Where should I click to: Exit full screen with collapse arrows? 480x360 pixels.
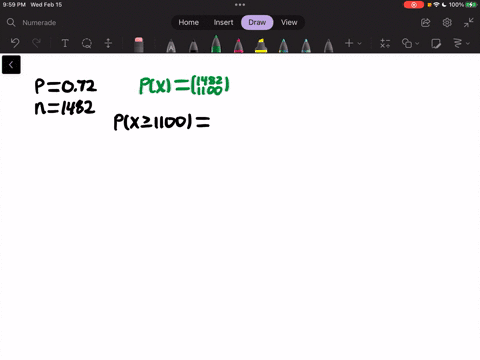click(469, 23)
